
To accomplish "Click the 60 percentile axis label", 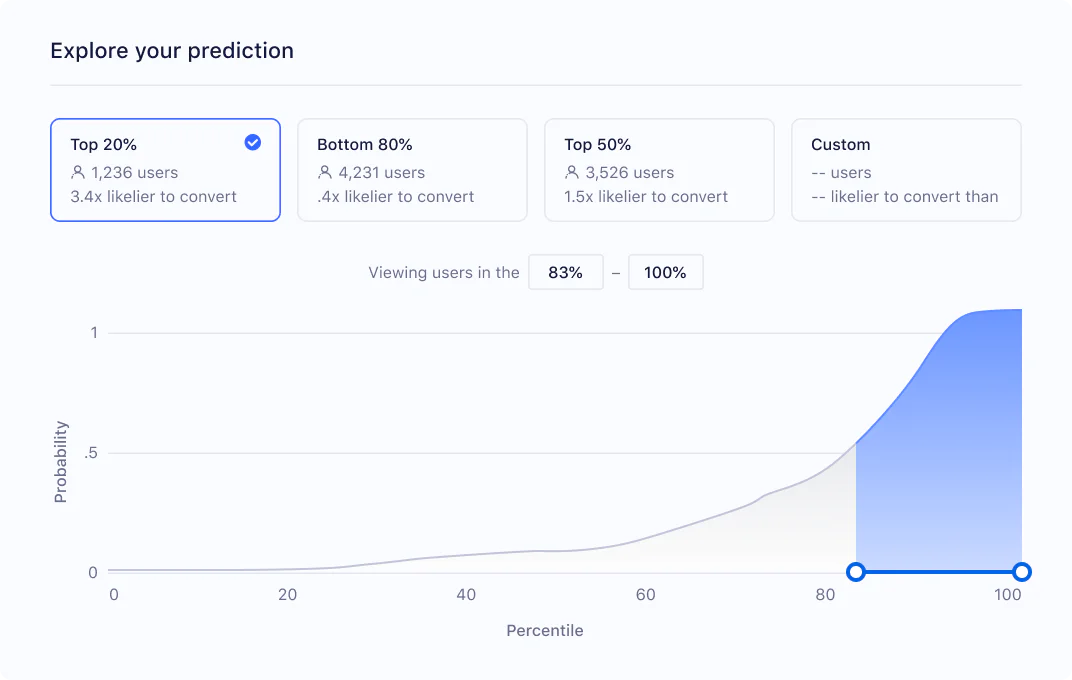I will (645, 595).
